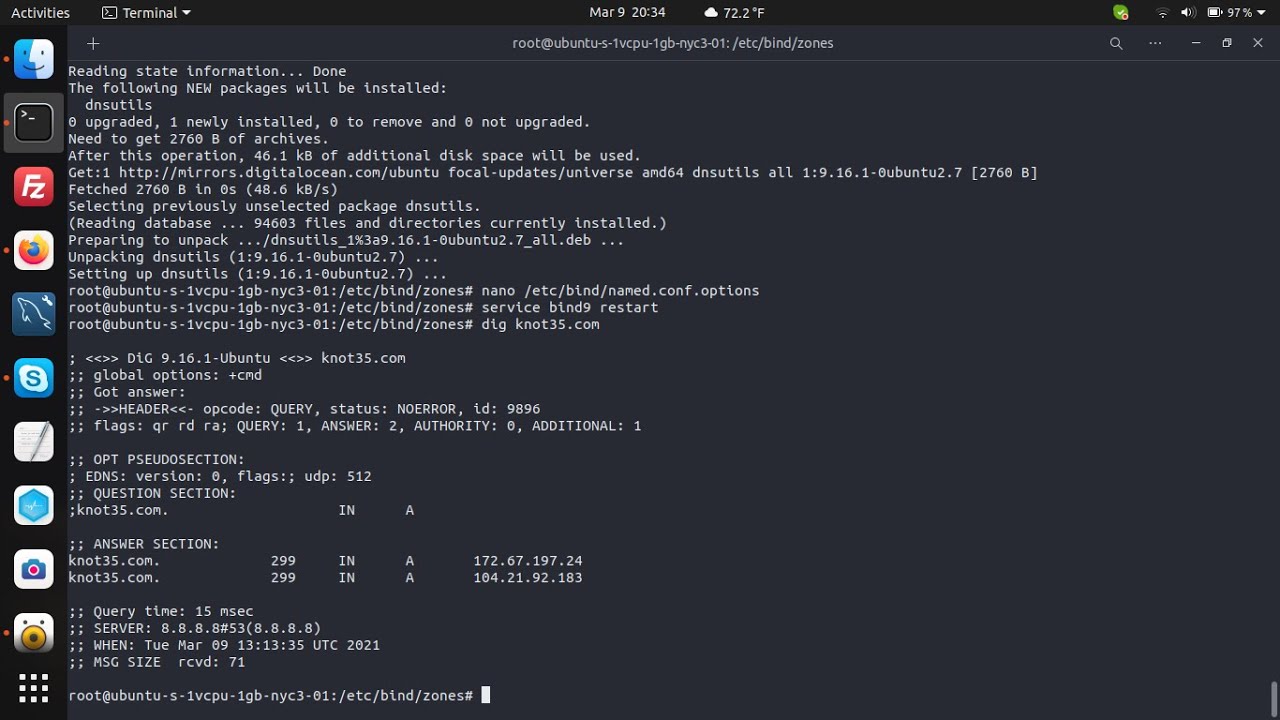The width and height of the screenshot is (1280, 720).
Task: Expand the Terminal app menu dropdown
Action: click(x=146, y=13)
